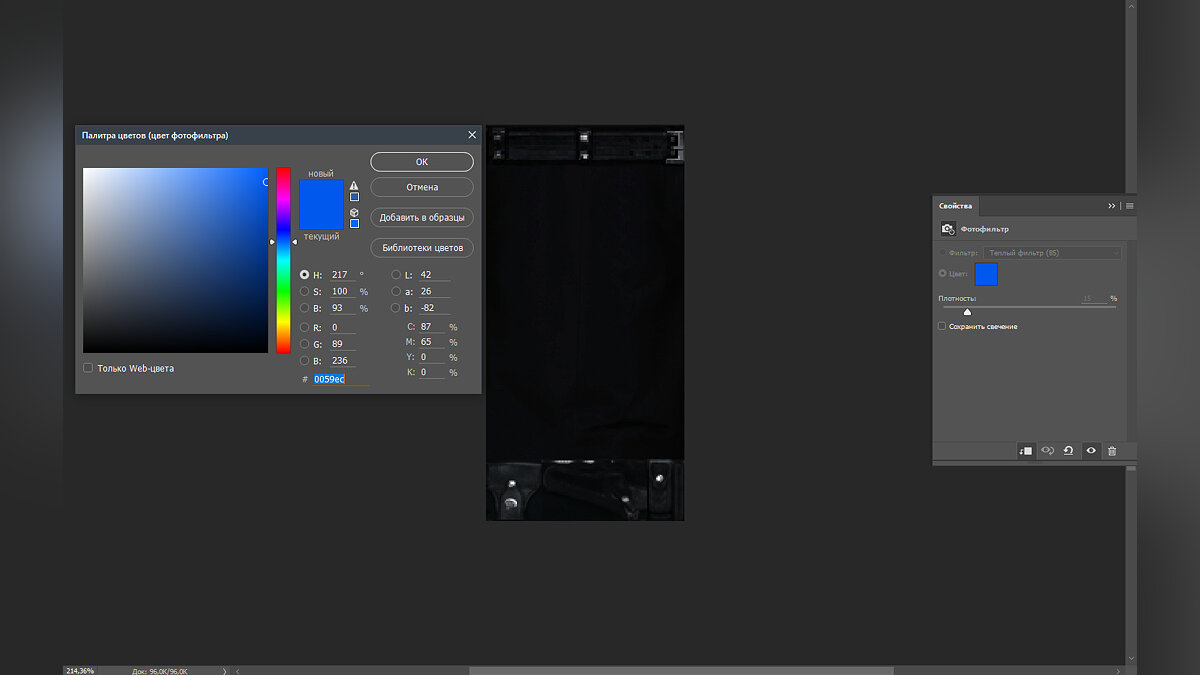The height and width of the screenshot is (675, 1200).
Task: Reset the adjustment to defaults icon
Action: [1068, 451]
